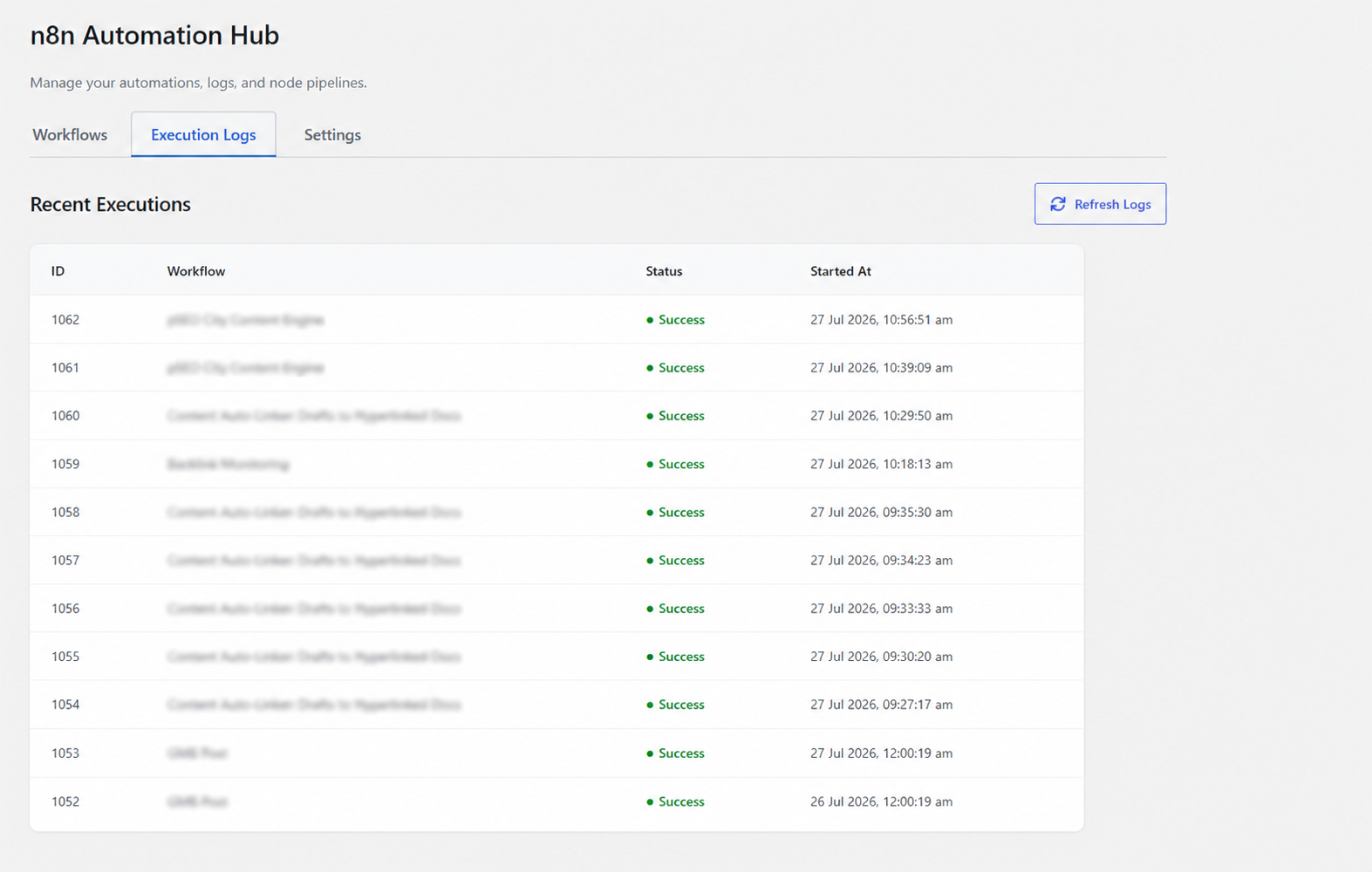The width and height of the screenshot is (1372, 872).
Task: Select execution ID 1058
Action: coord(65,512)
